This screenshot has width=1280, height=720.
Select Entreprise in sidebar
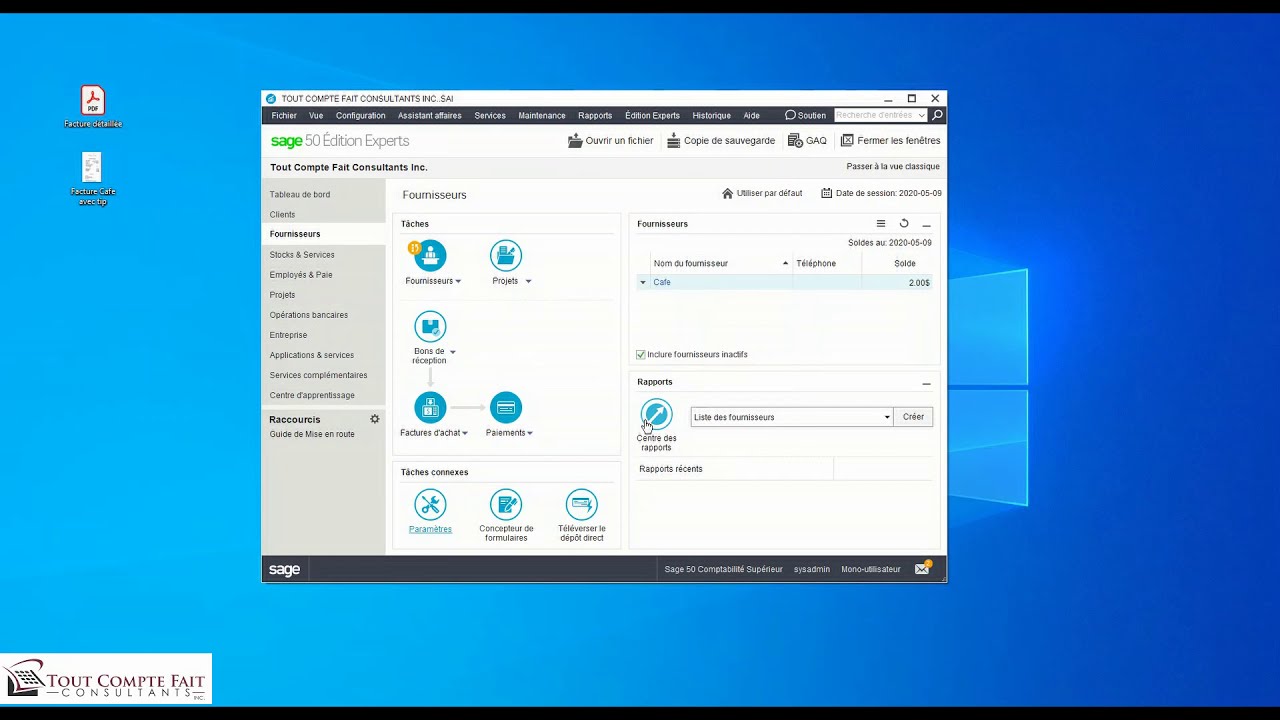pos(288,335)
